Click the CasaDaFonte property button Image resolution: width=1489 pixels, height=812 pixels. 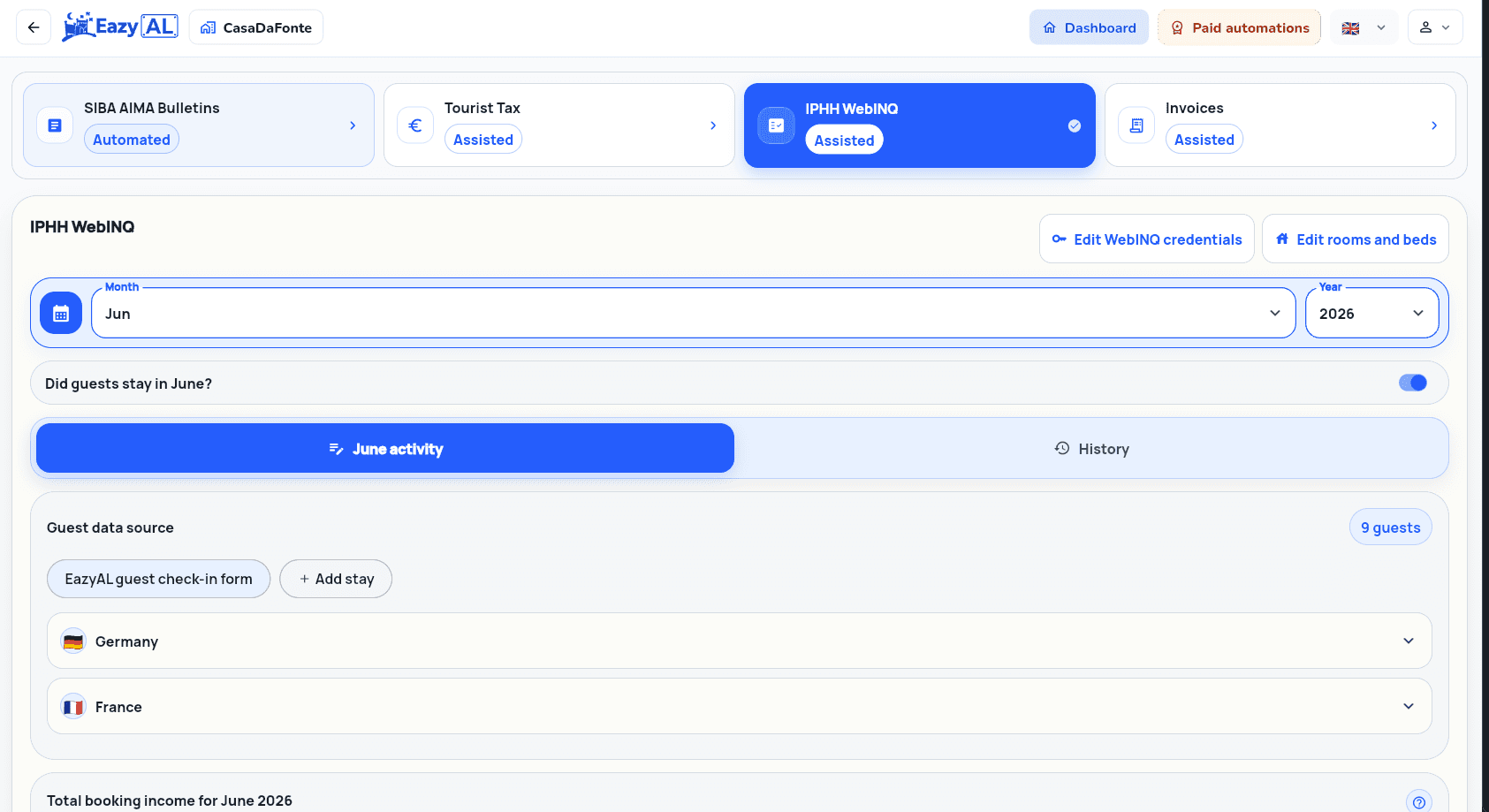click(x=256, y=27)
